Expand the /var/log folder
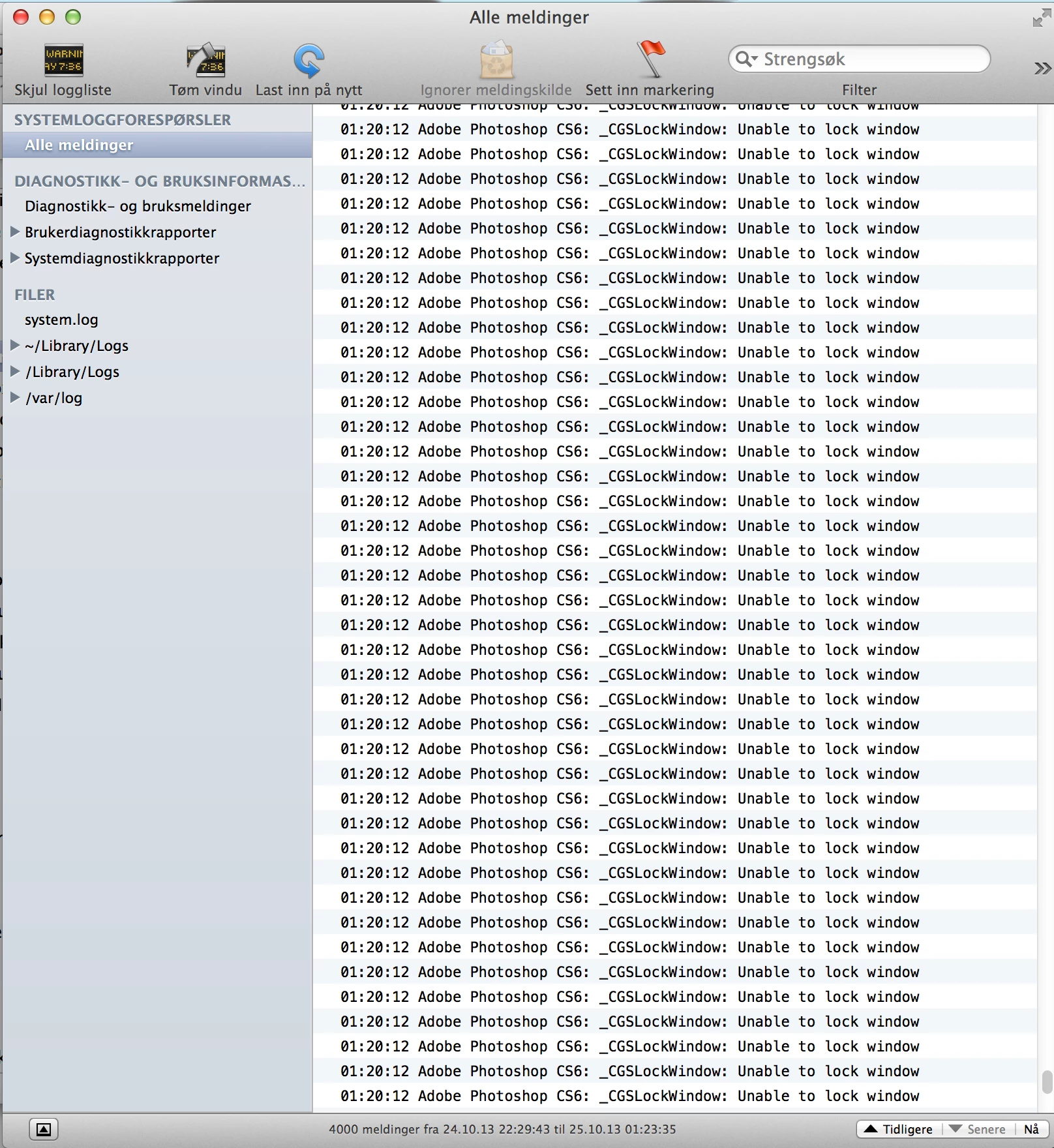This screenshot has height=1148, width=1054. click(15, 397)
